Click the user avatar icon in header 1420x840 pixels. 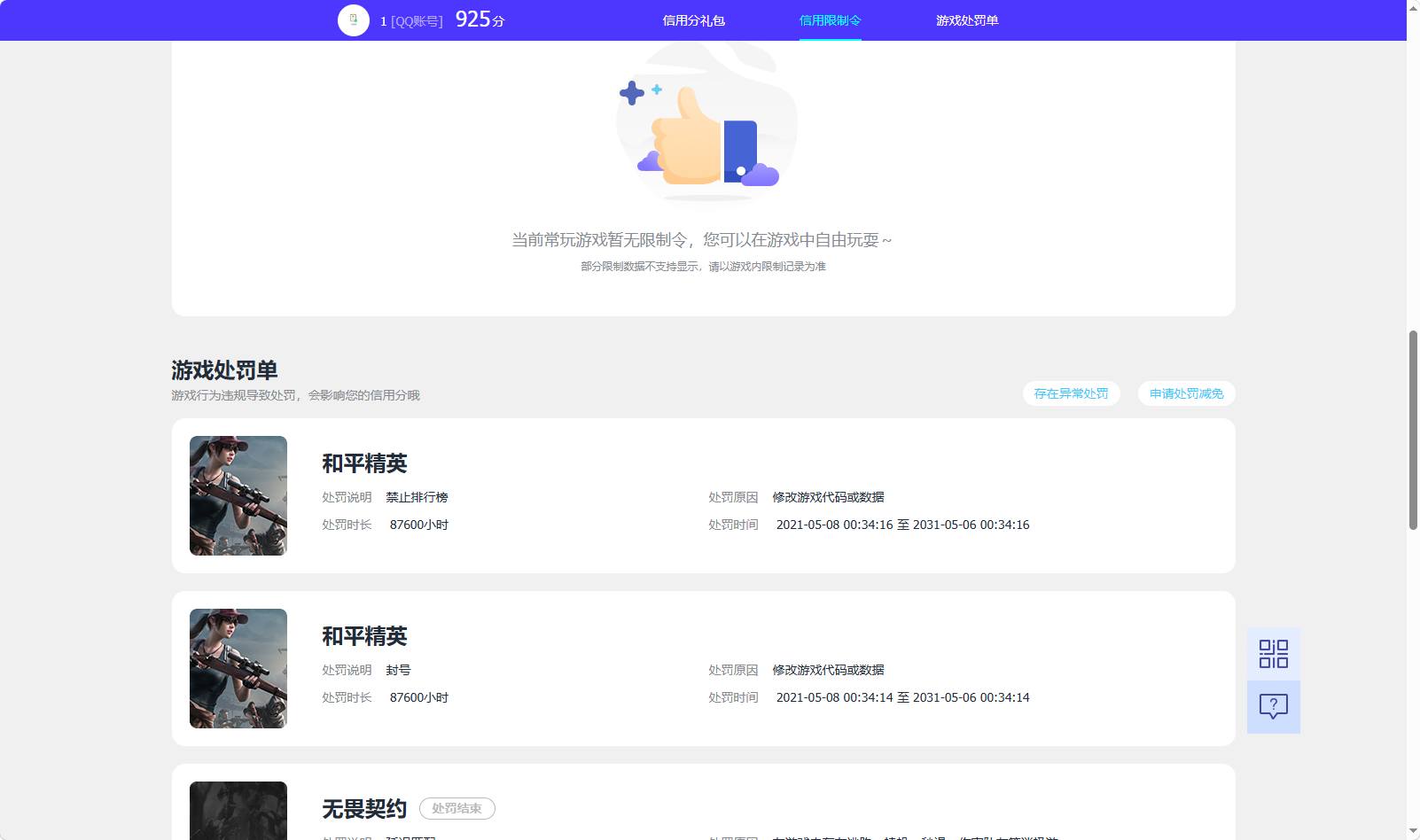354,19
